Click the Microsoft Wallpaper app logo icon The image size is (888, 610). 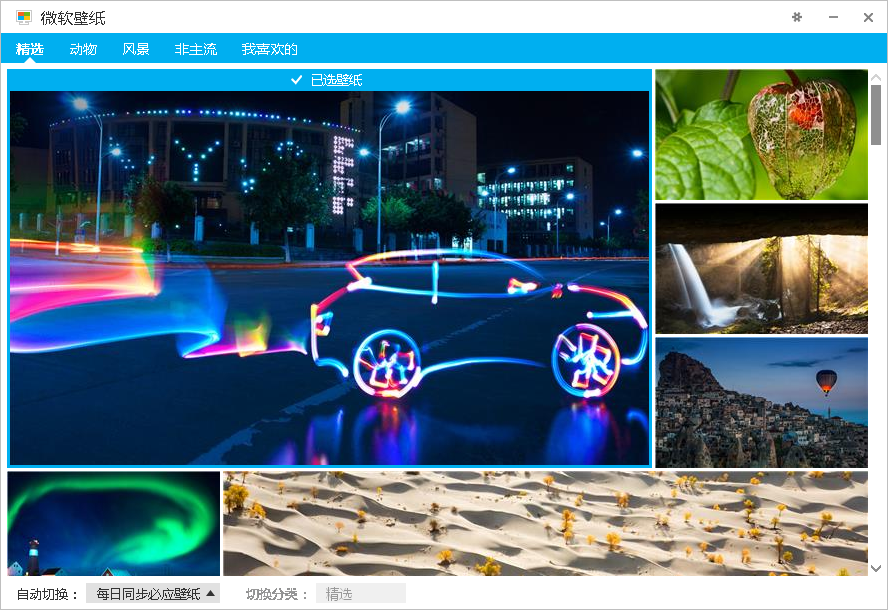24,18
